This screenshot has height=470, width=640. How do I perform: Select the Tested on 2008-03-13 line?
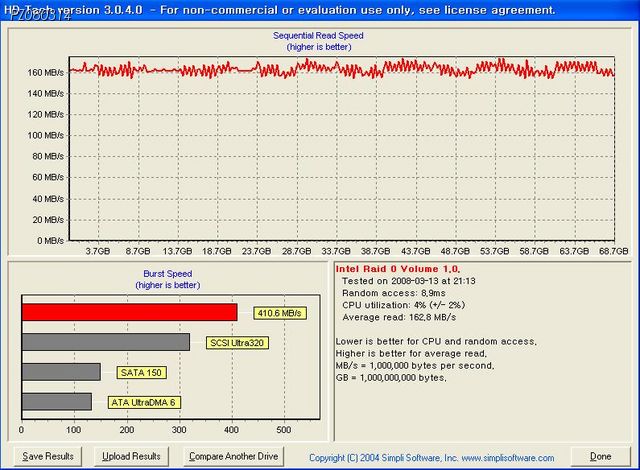pos(409,281)
